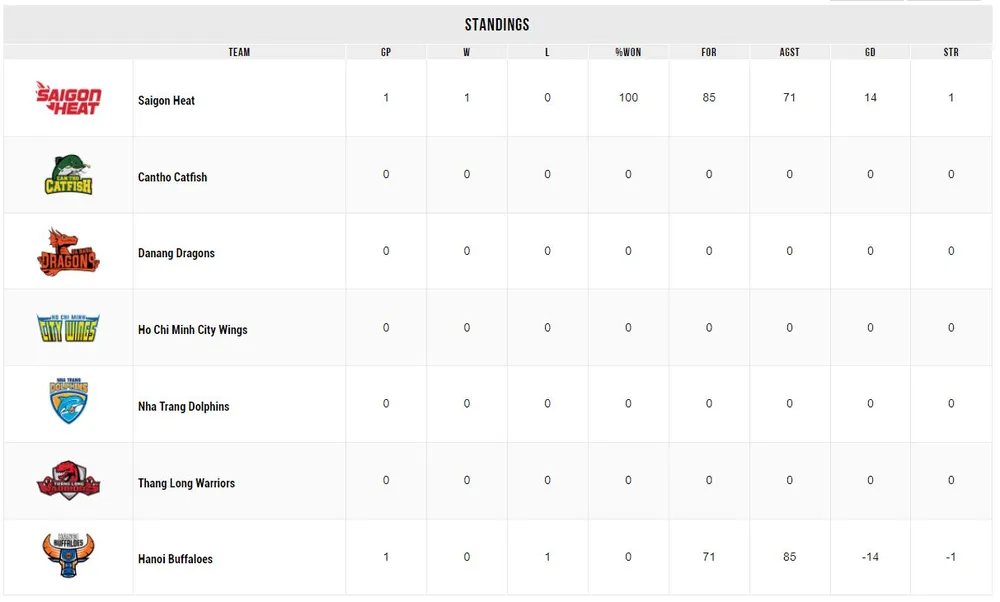
Task: Sort standings by the GP column header
Action: (386, 52)
